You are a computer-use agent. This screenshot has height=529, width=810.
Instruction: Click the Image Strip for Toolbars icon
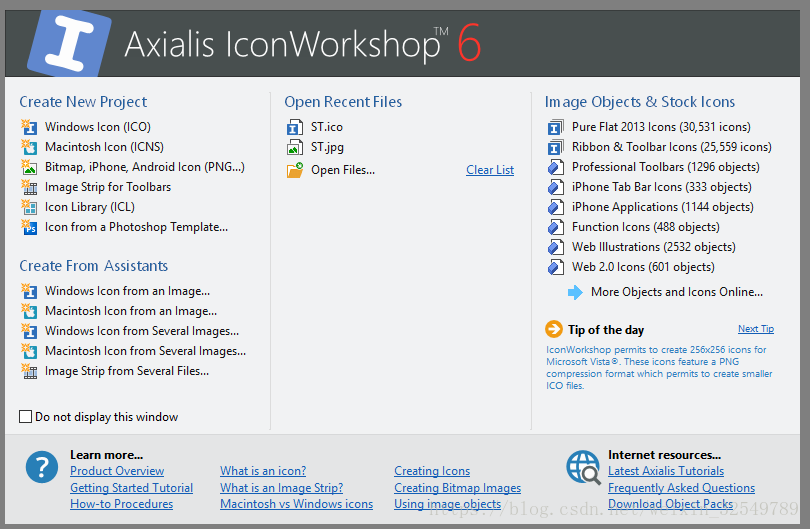click(29, 187)
